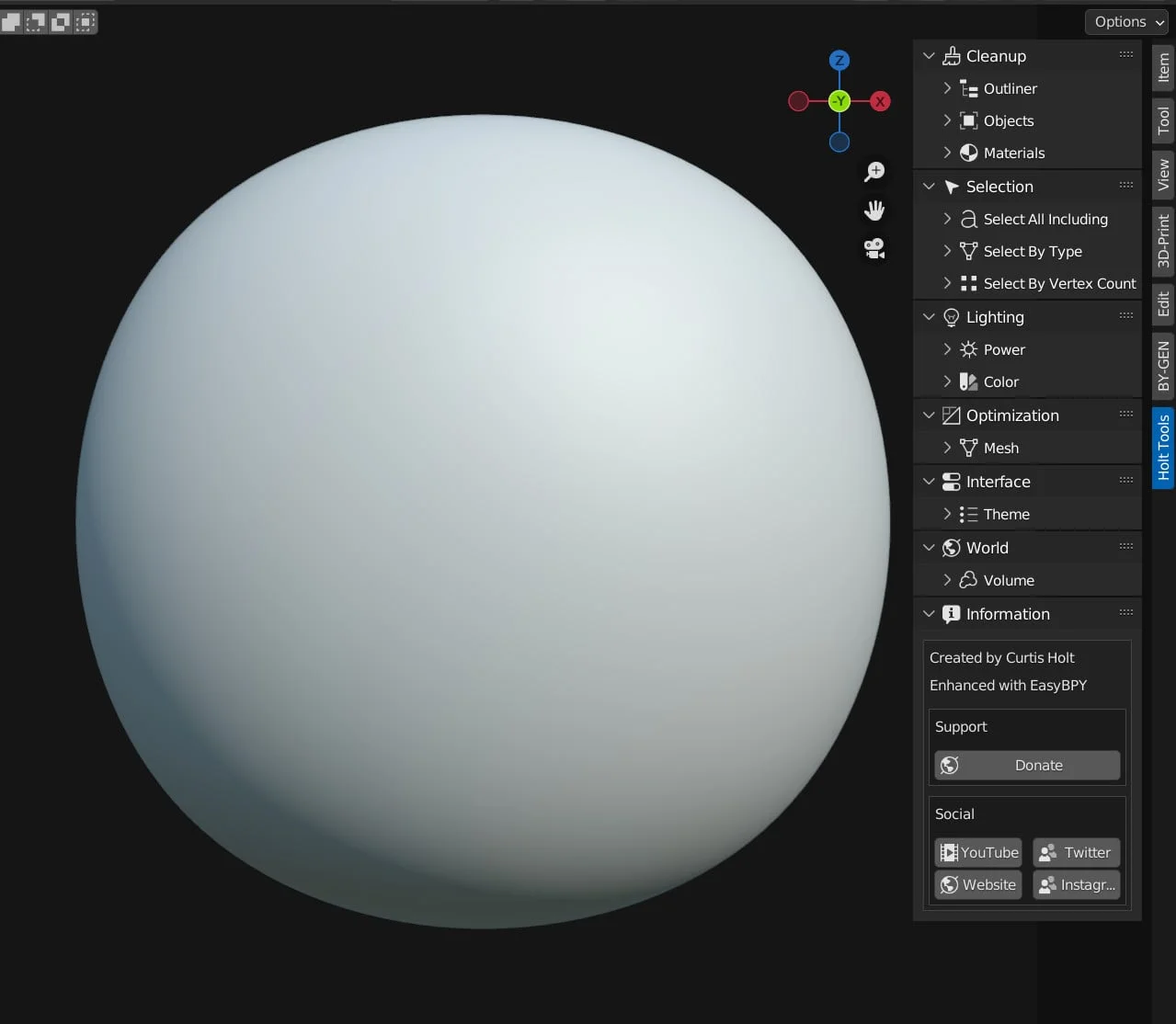1176x1024 pixels.
Task: Click the Materials sphere icon
Action: [x=968, y=153]
